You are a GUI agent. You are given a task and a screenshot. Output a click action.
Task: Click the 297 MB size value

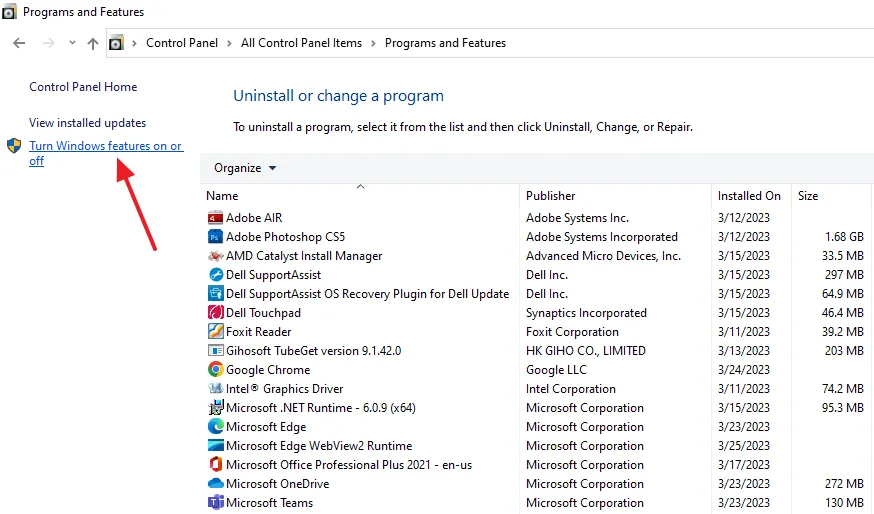point(844,275)
